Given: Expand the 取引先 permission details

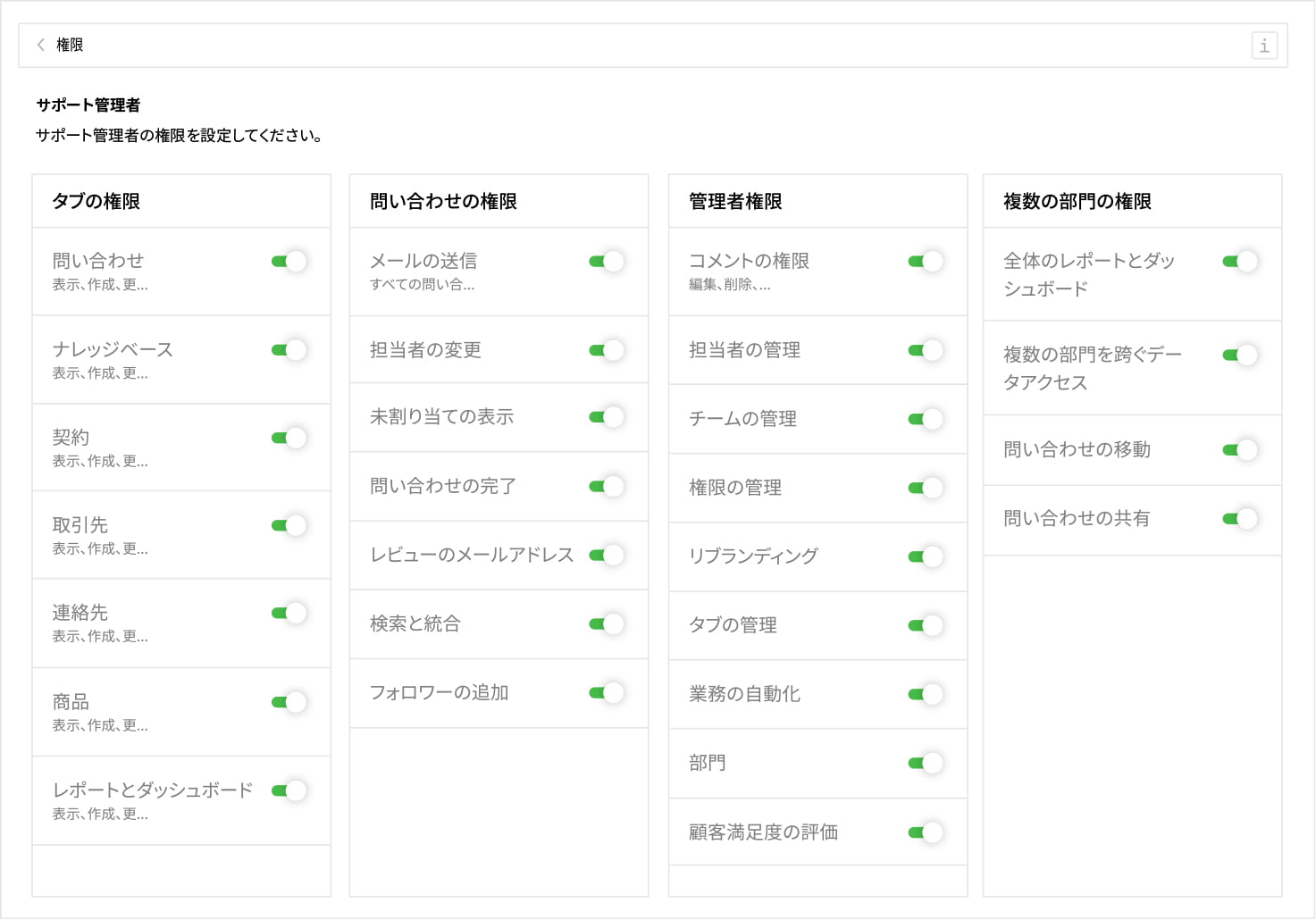Looking at the screenshot, I should pos(100,549).
